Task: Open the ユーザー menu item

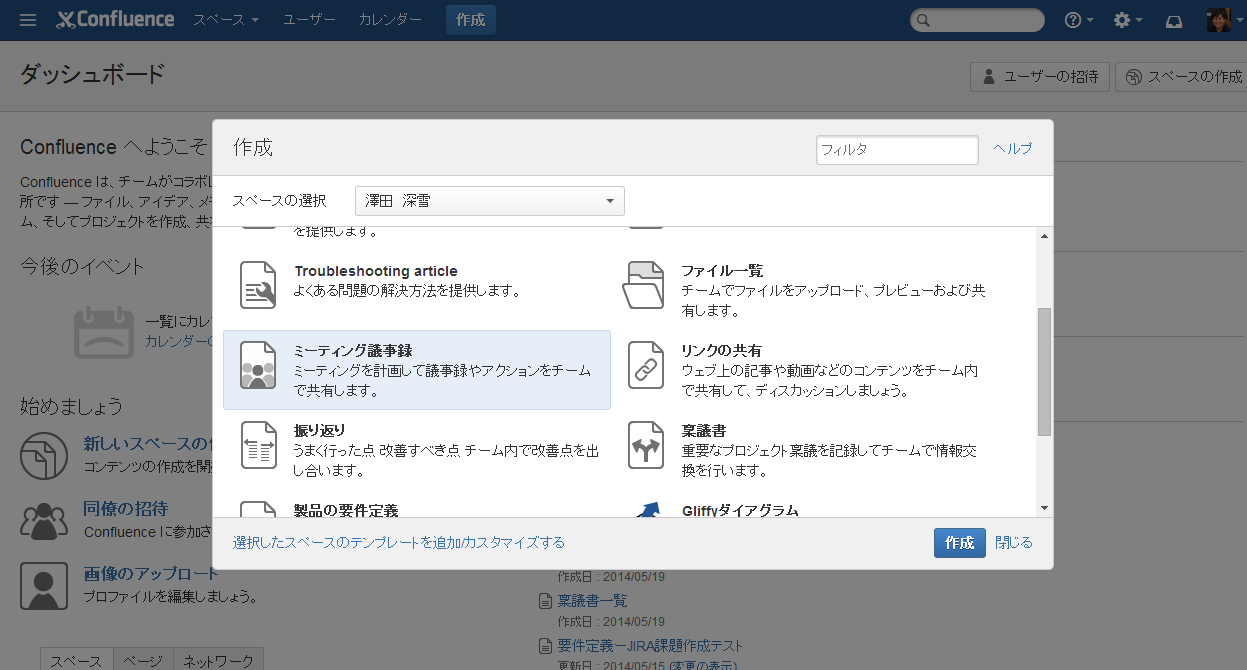Action: tap(309, 20)
